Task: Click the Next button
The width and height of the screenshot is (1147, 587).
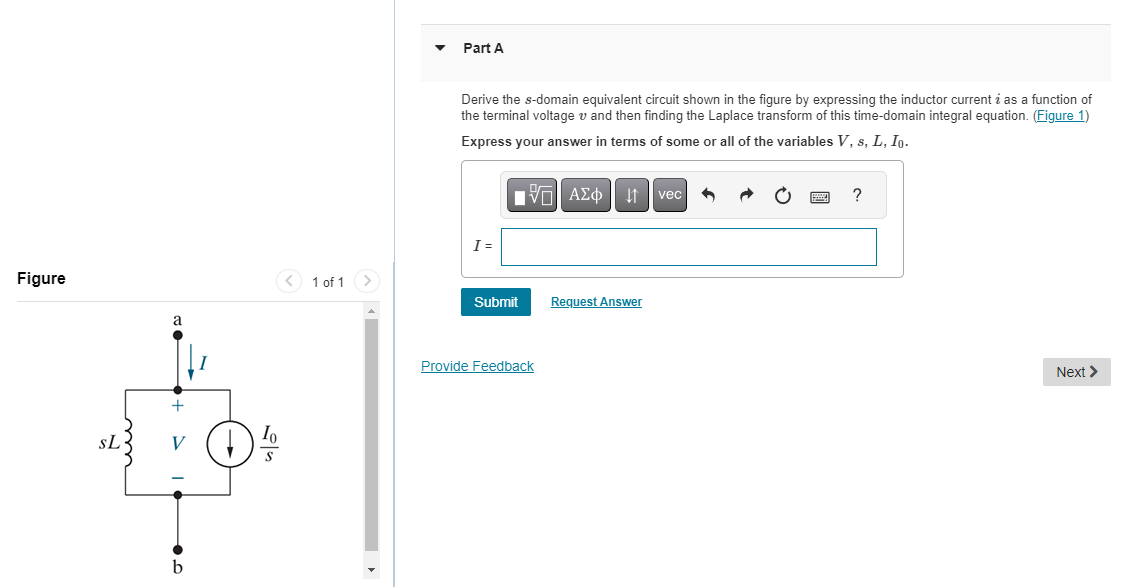Action: 1076,371
